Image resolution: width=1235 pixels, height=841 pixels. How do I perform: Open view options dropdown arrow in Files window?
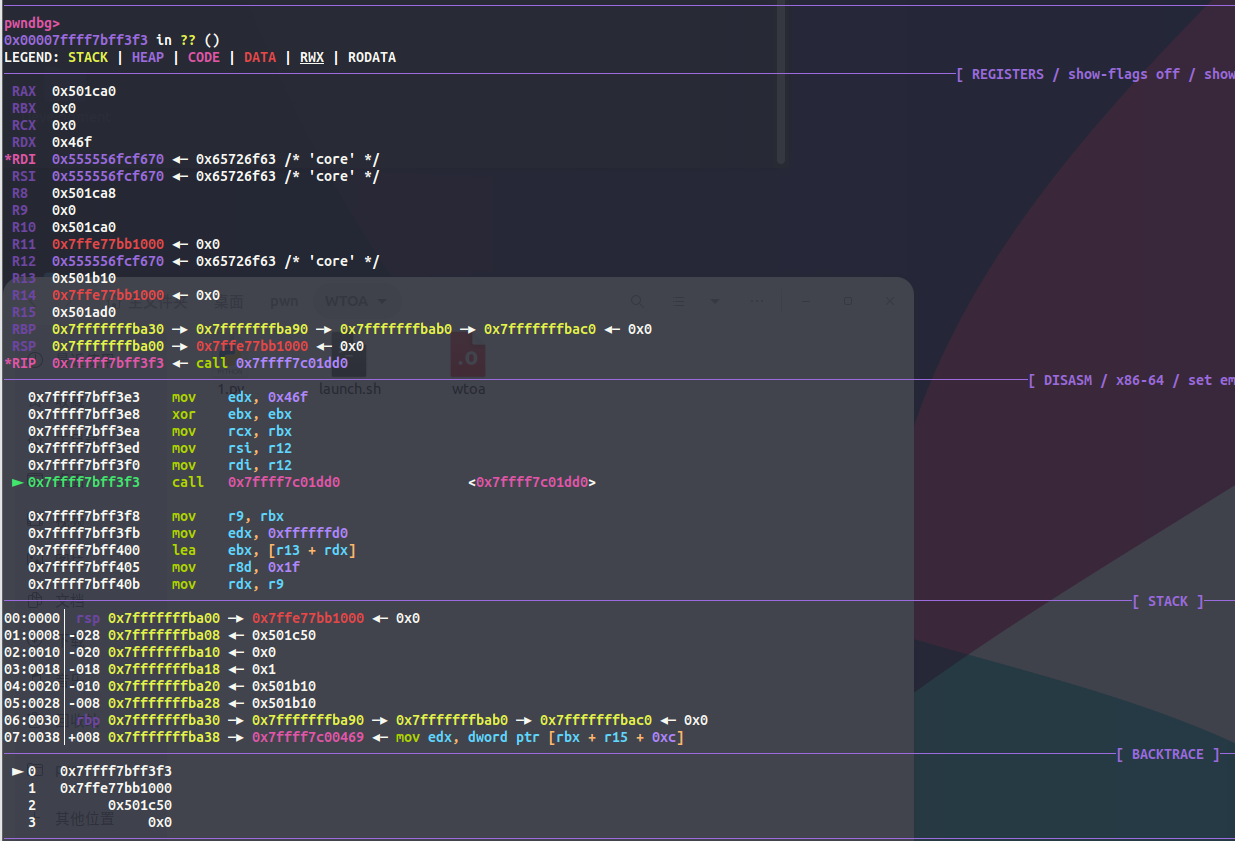point(715,300)
